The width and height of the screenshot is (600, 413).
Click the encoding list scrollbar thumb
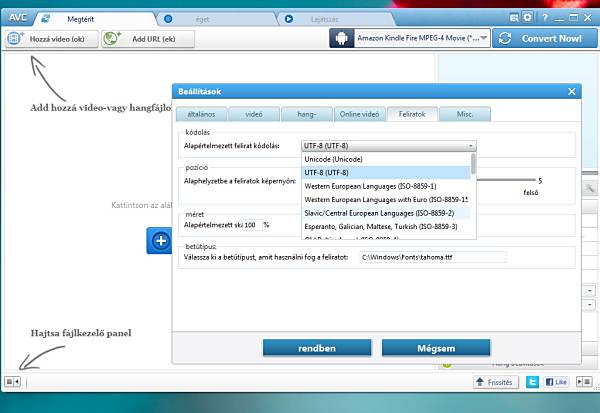[x=473, y=163]
